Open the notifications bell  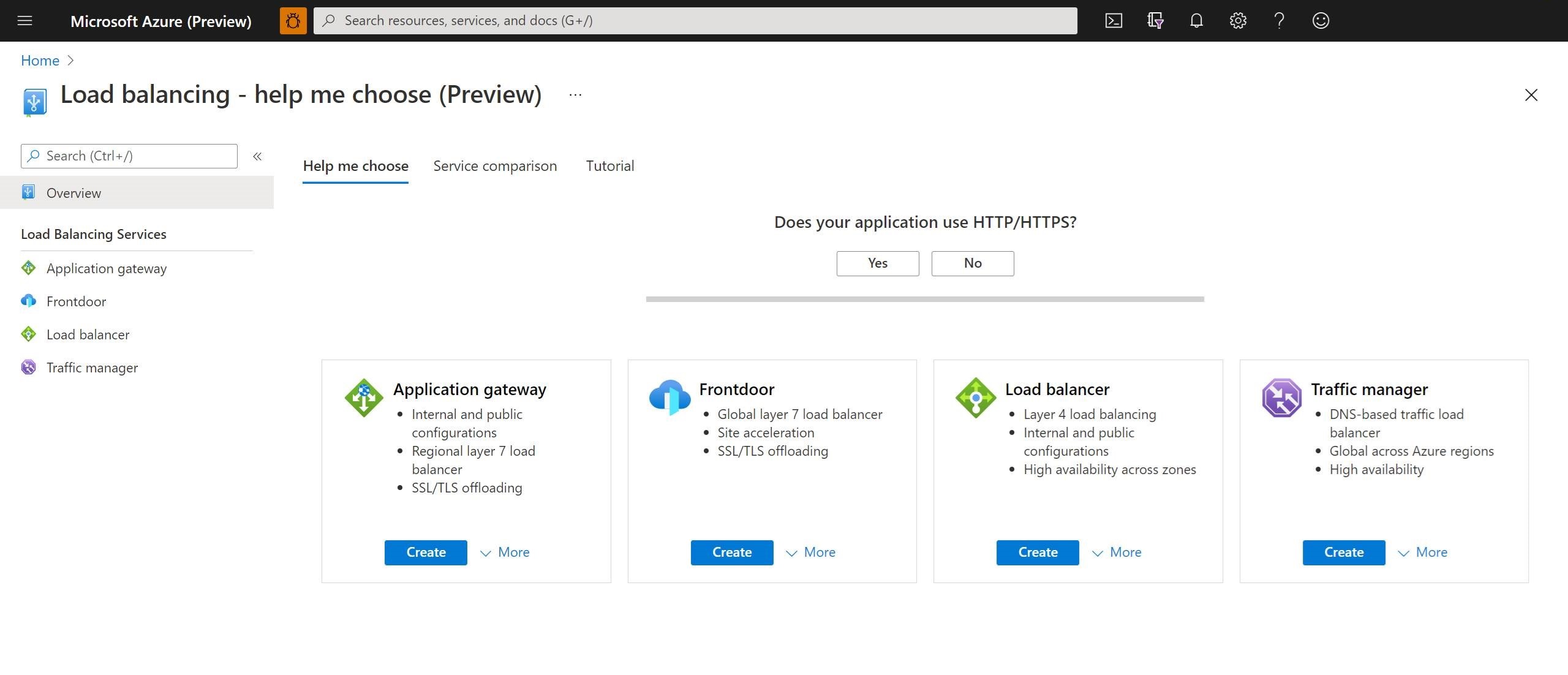(x=1196, y=21)
